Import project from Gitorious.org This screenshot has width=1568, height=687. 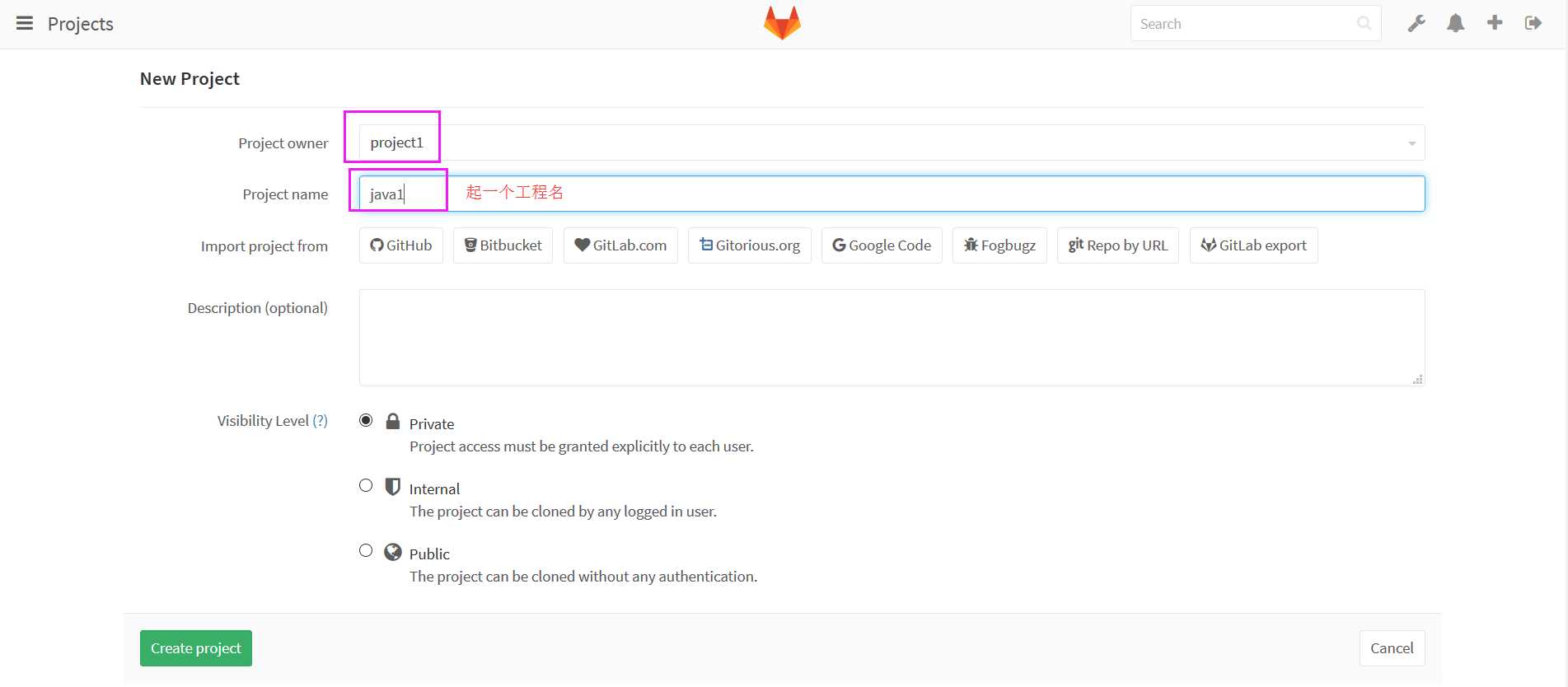coord(750,245)
